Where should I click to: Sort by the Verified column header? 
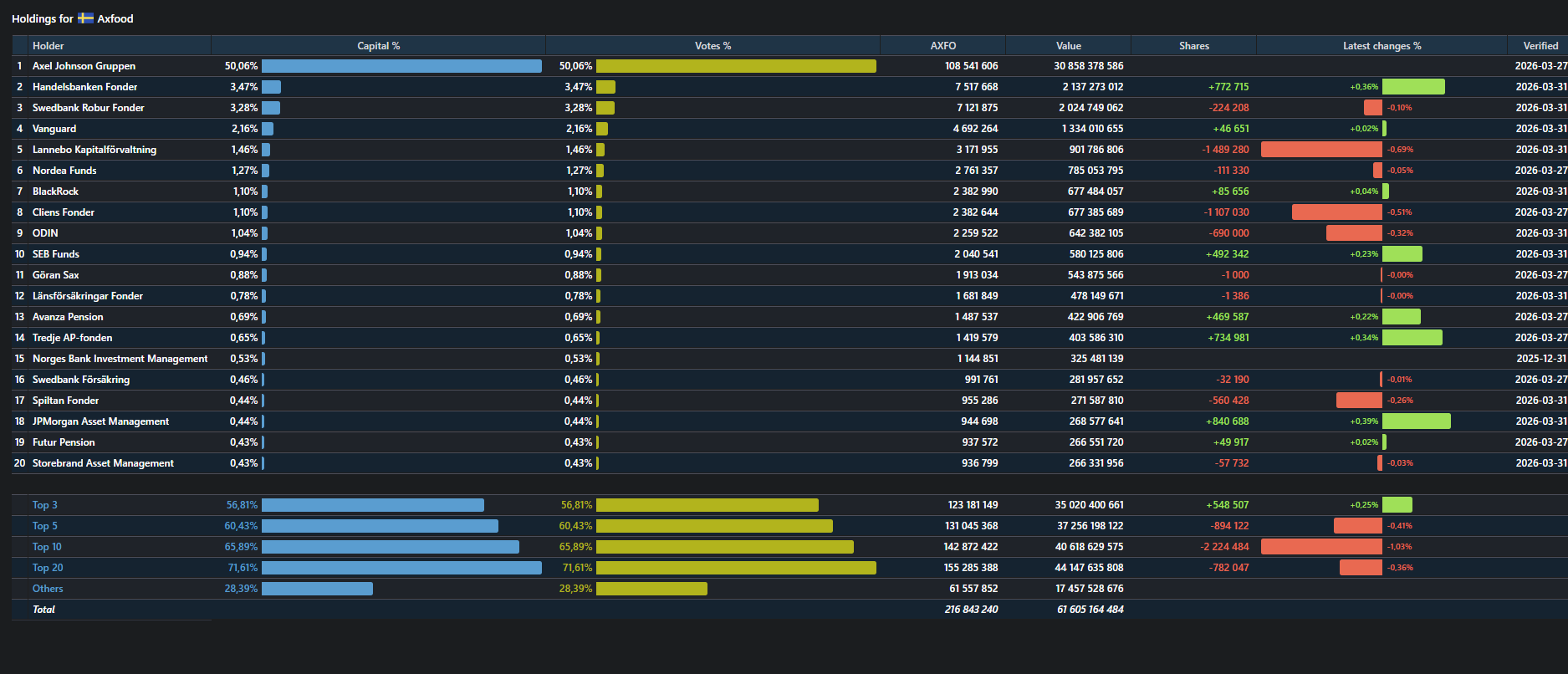(1540, 46)
